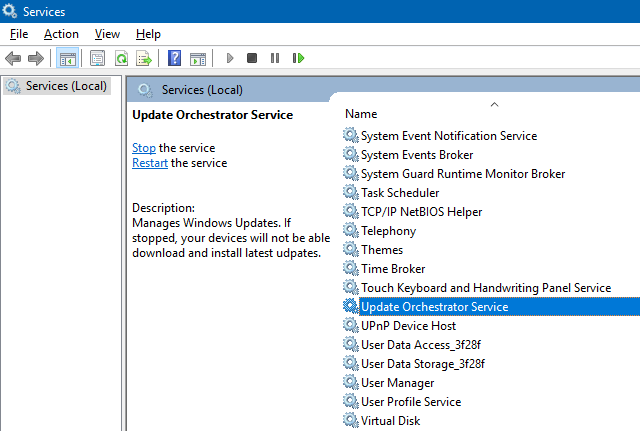640x431 pixels.
Task: Click the Back arrow in the toolbar
Action: [13, 59]
